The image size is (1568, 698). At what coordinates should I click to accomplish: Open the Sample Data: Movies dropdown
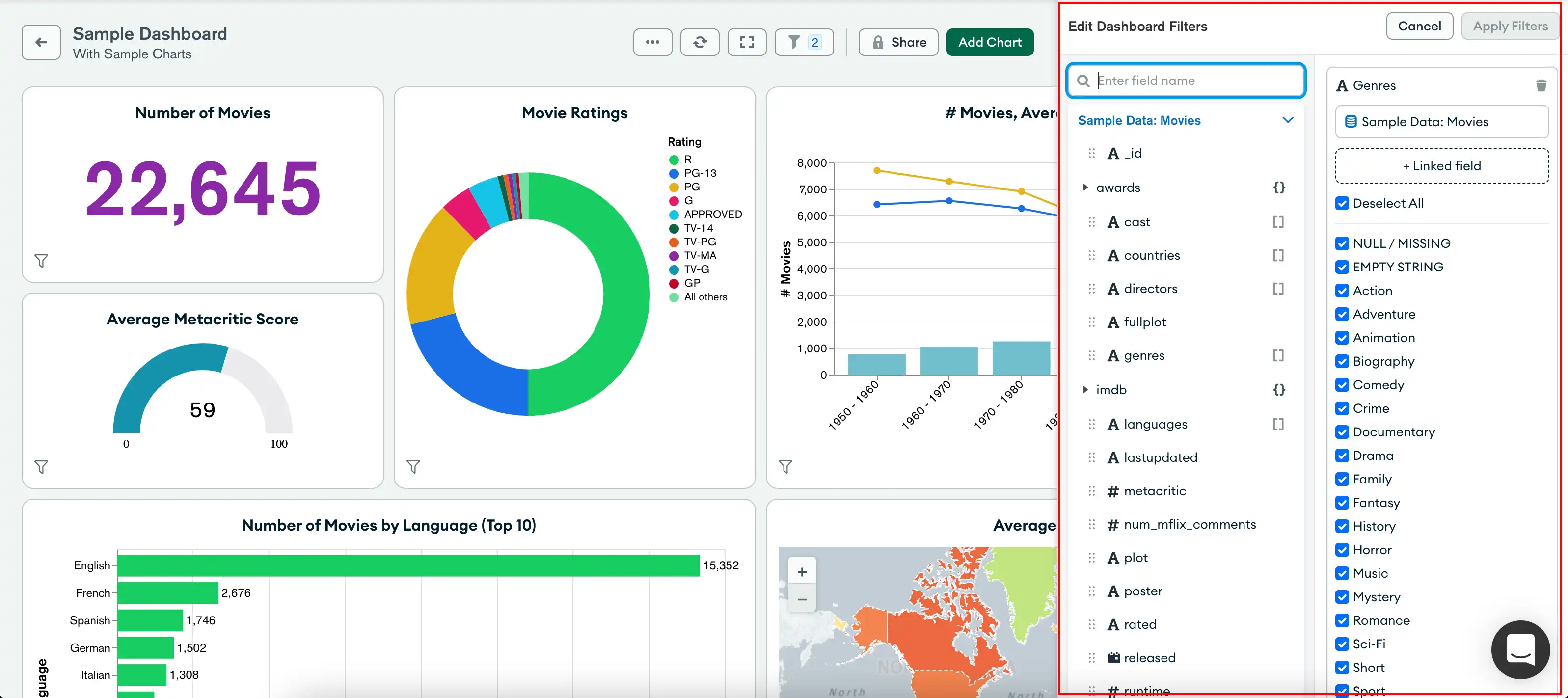(1186, 120)
